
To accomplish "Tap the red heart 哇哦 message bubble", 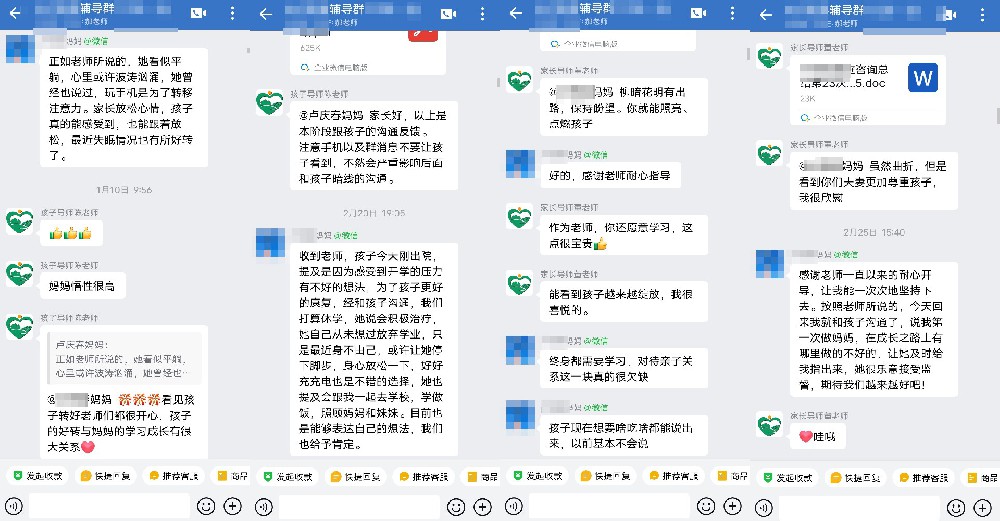I will tap(818, 437).
